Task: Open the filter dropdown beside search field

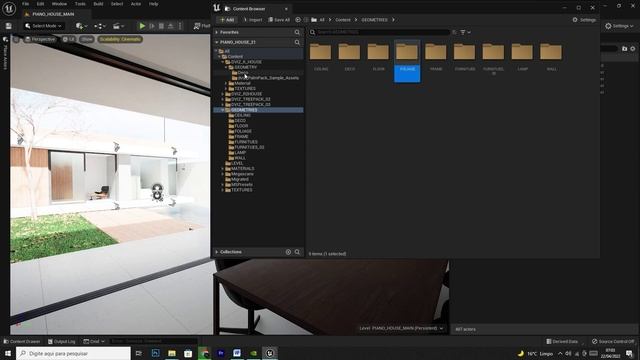Action: coord(465,32)
